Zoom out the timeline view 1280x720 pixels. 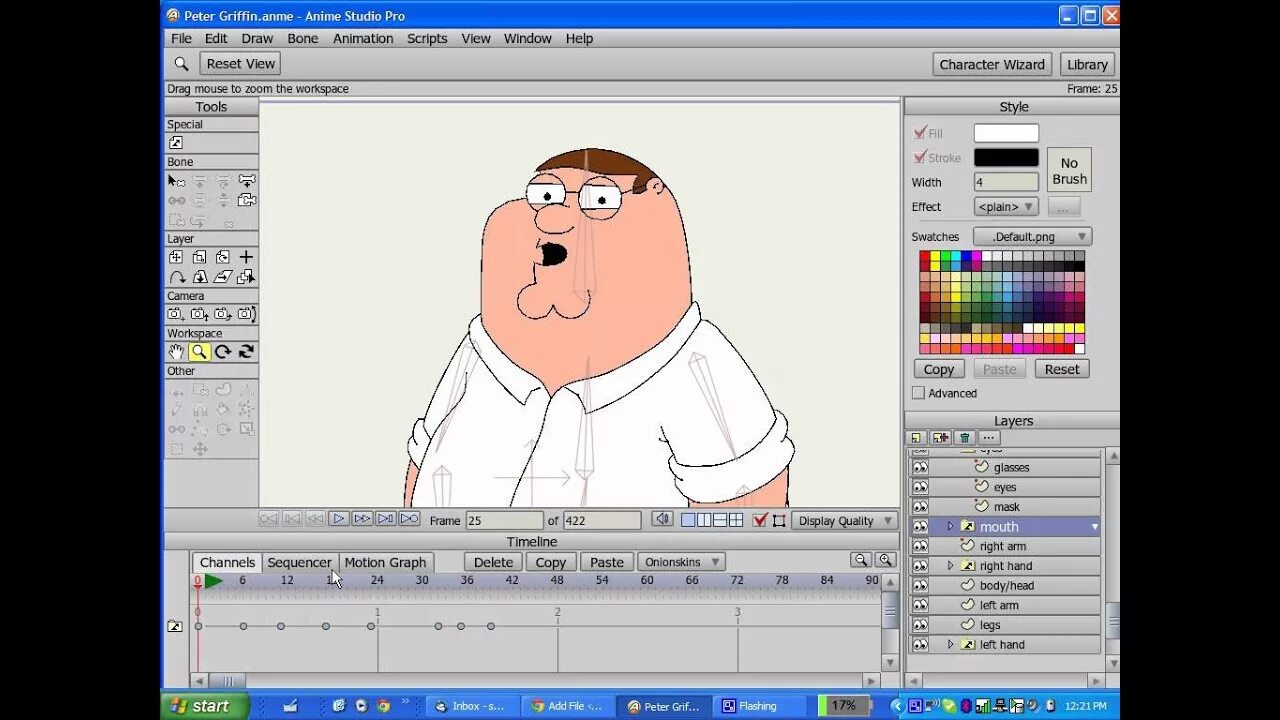[x=860, y=561]
